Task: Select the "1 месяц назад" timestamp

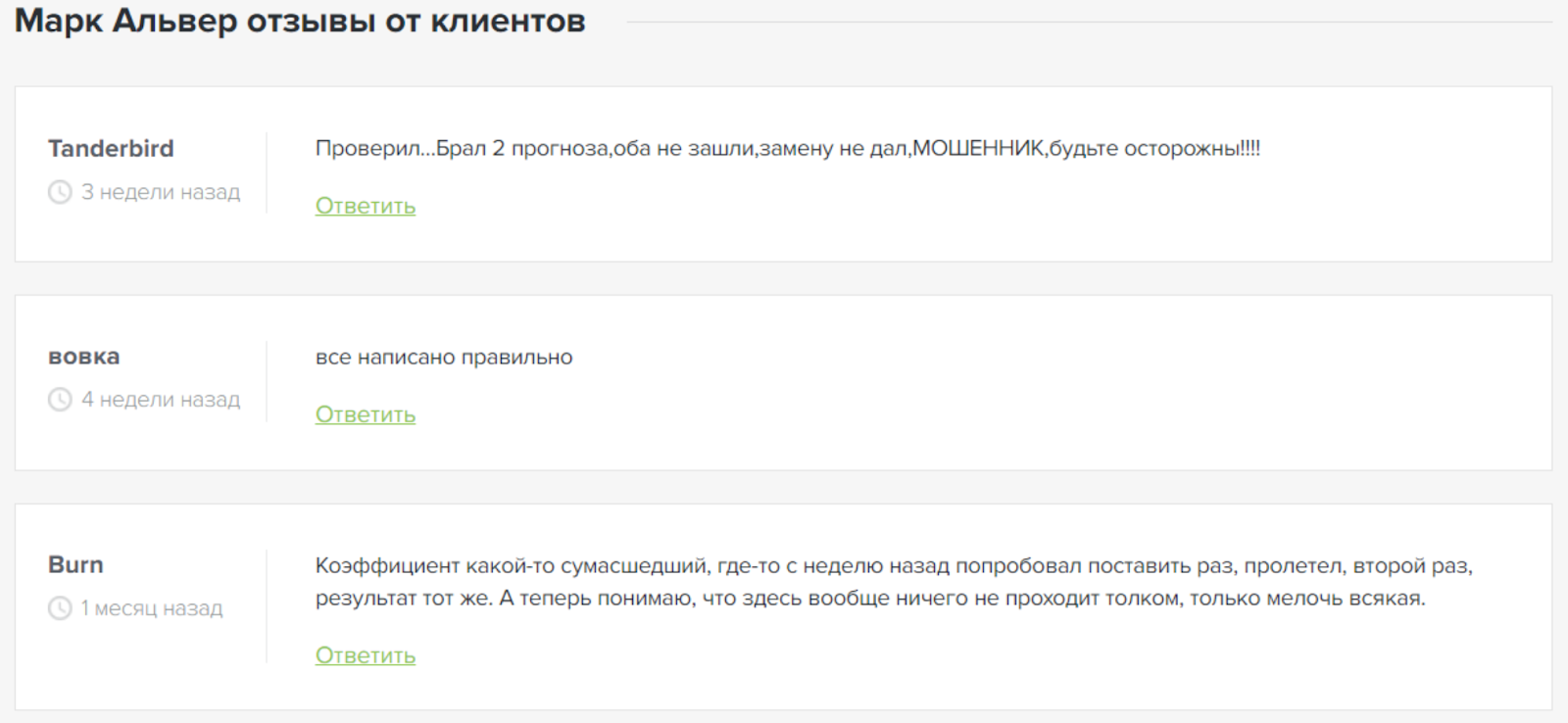Action: point(152,608)
